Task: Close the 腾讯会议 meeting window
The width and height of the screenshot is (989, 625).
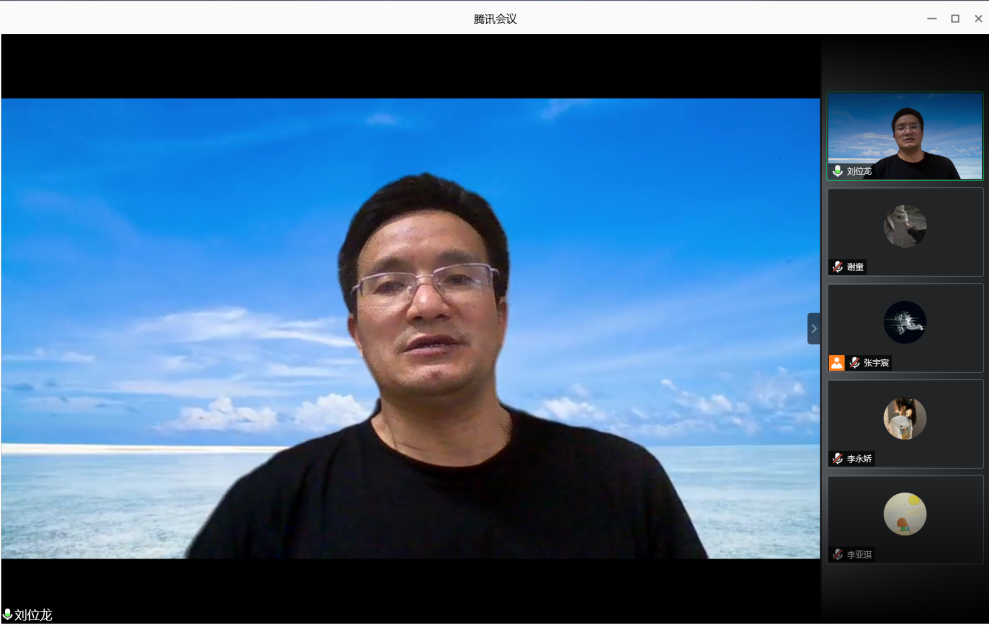Action: tap(978, 18)
